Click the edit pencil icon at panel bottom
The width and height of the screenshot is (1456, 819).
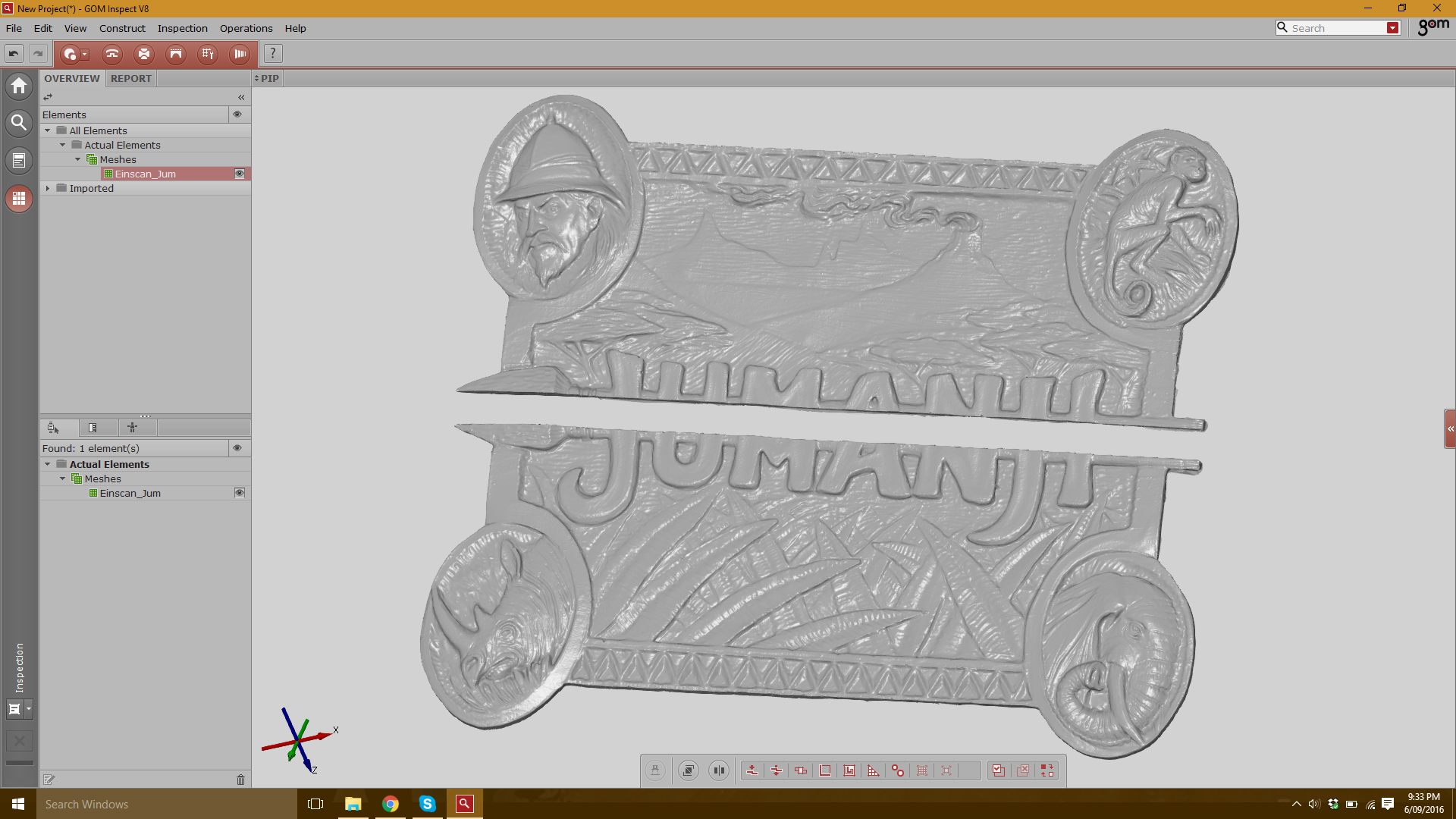[x=49, y=780]
